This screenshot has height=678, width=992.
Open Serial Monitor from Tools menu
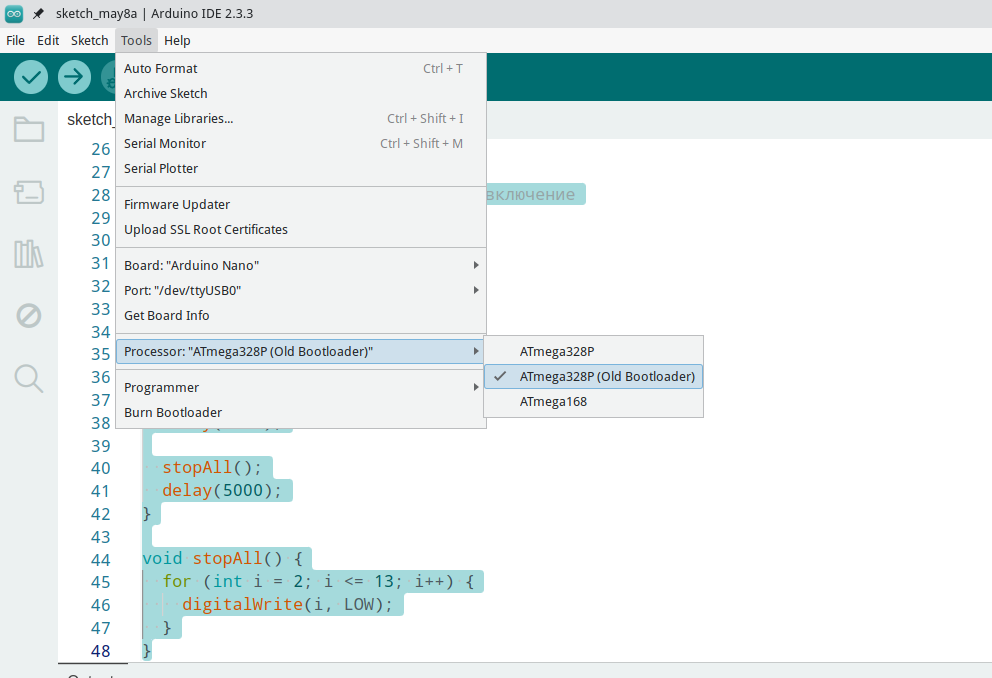pos(301,144)
